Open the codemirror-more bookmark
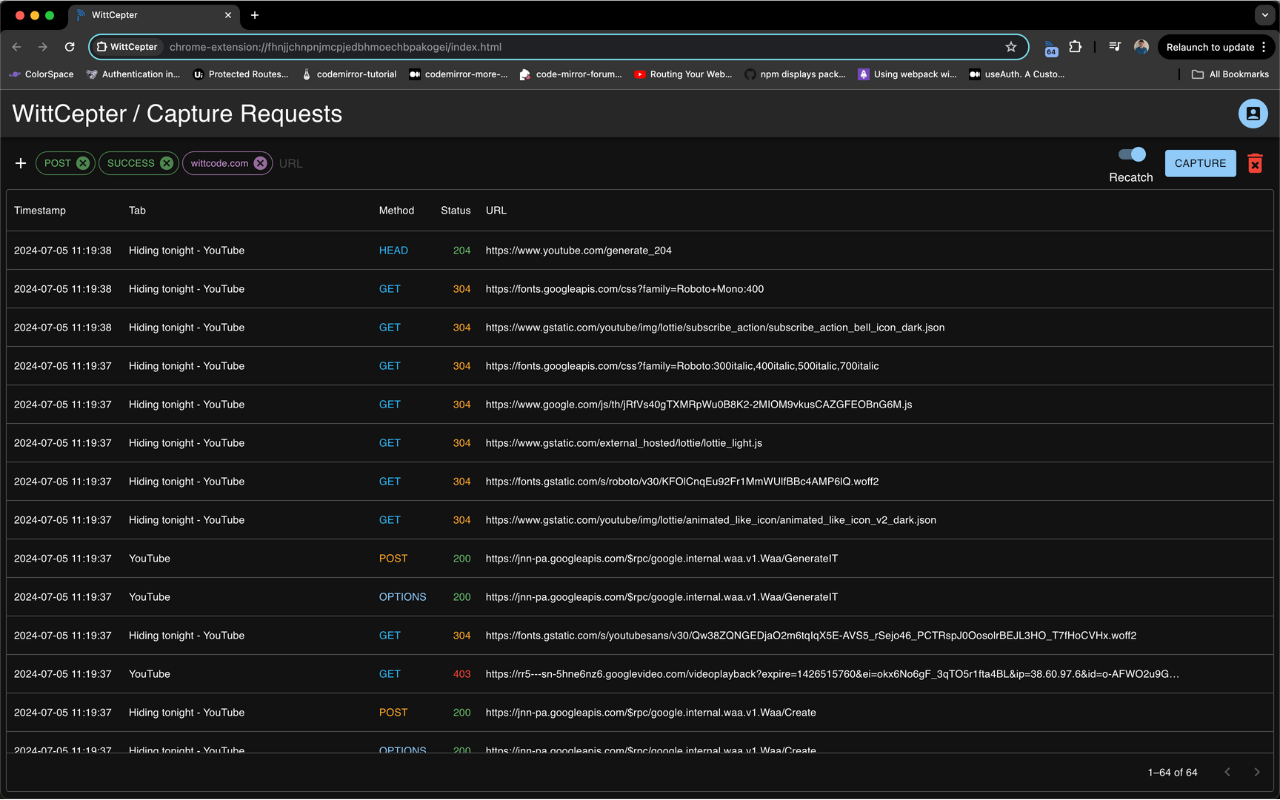The height and width of the screenshot is (800, 1280). coord(458,74)
